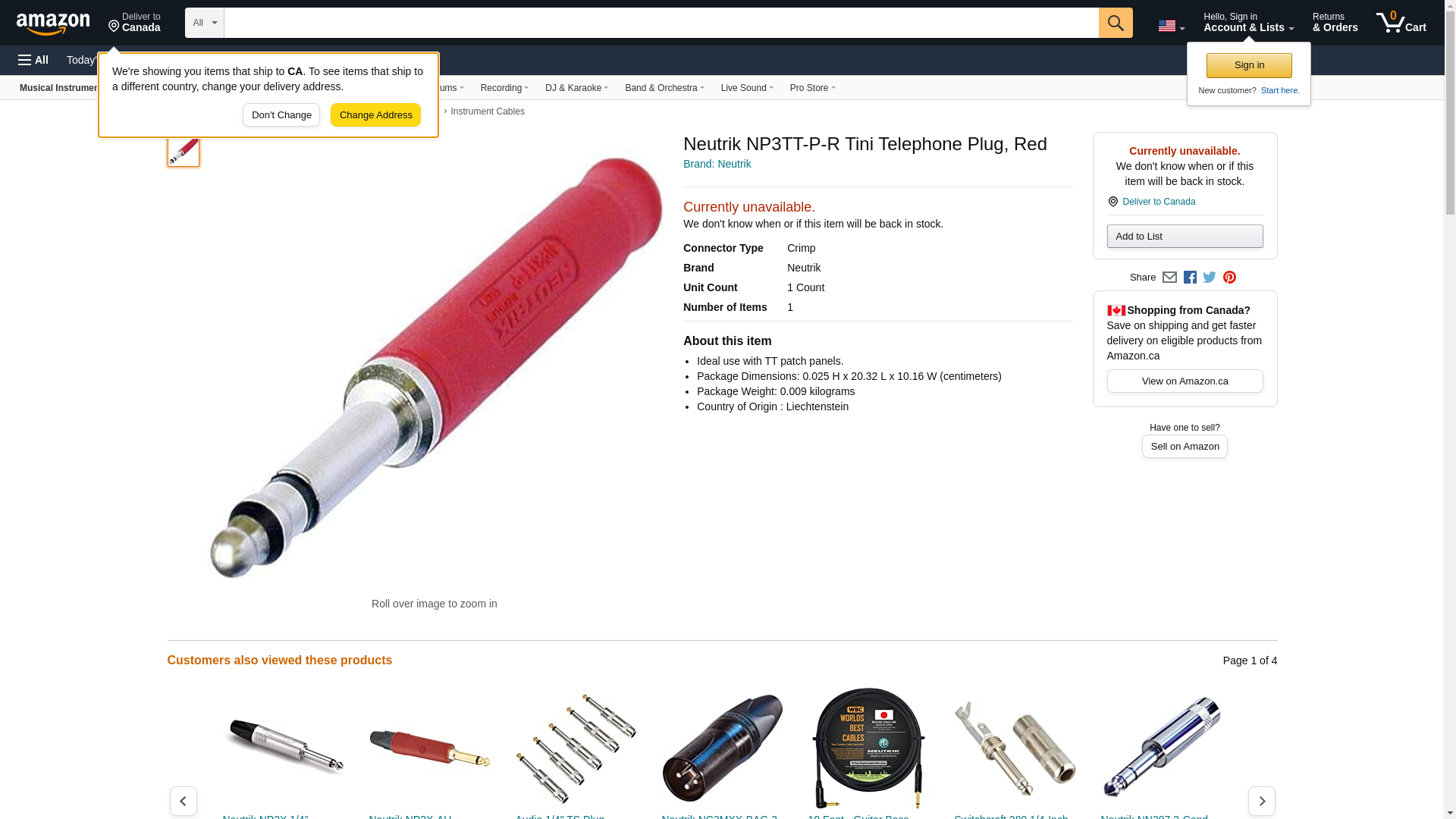Open the language flag dropdown
Viewport: 1456px width, 819px height.
coord(1171,26)
